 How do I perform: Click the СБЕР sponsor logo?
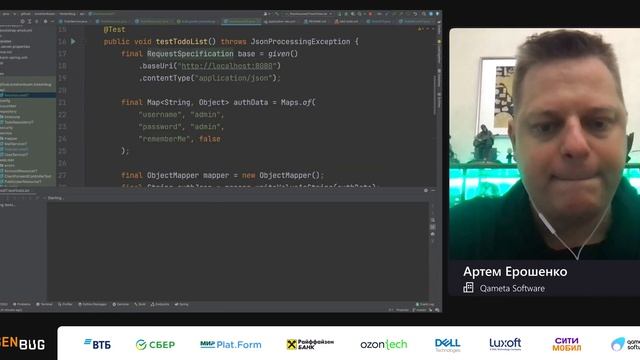pyautogui.click(x=155, y=345)
